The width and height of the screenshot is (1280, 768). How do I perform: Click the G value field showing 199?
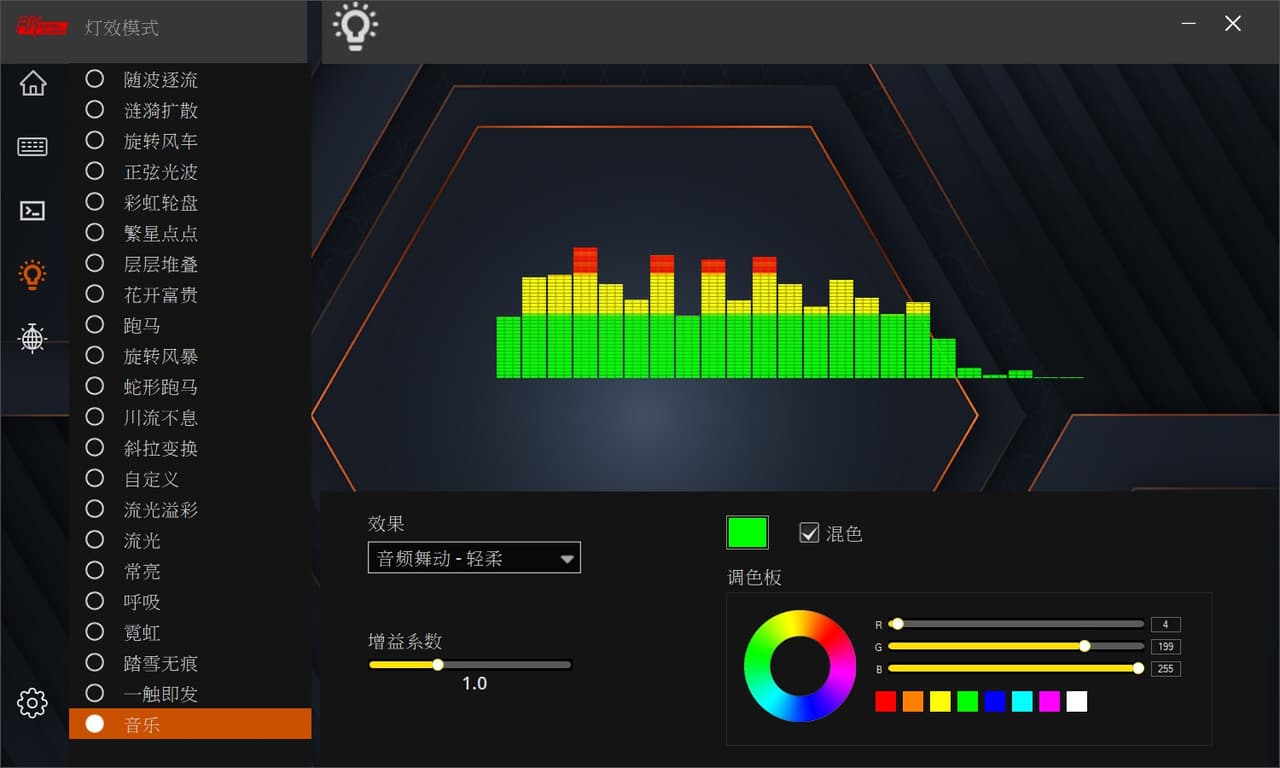(1166, 646)
